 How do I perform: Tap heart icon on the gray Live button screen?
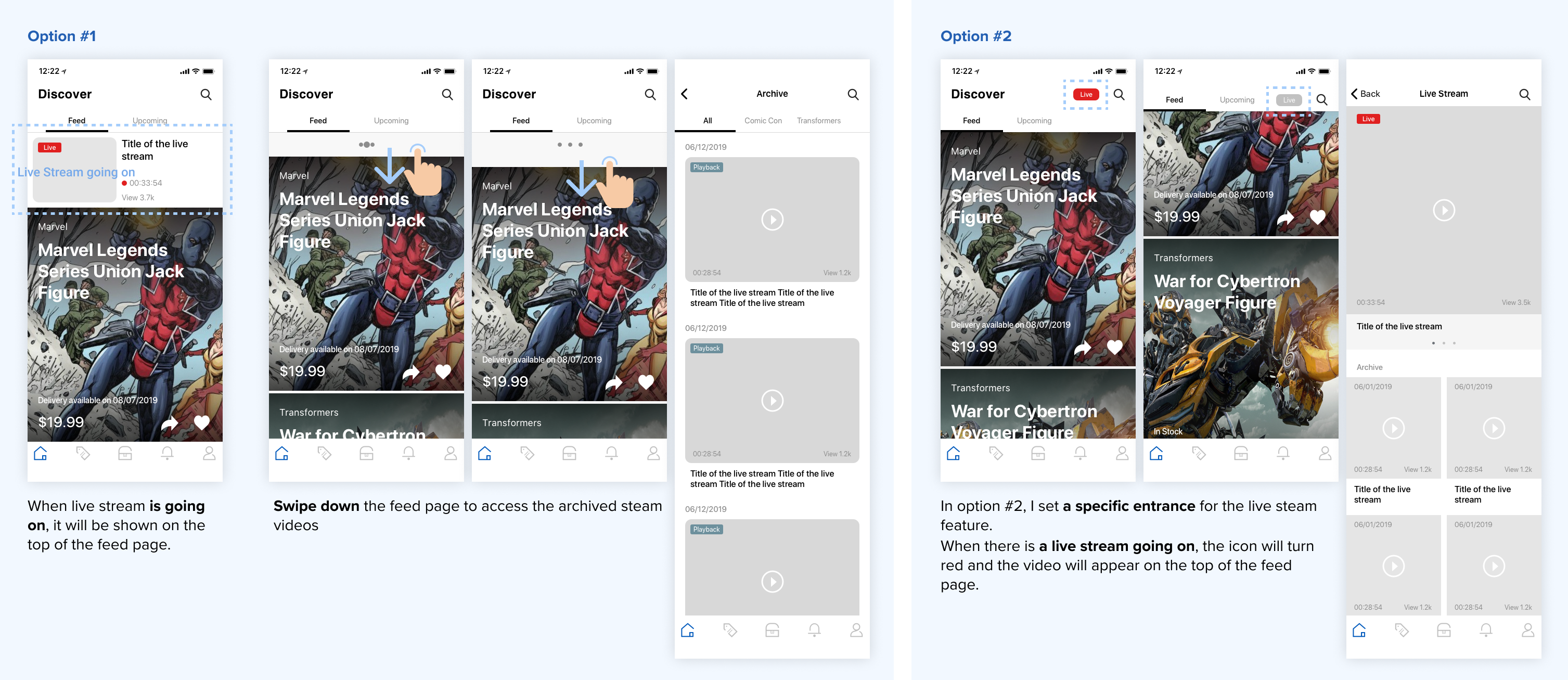click(1317, 217)
